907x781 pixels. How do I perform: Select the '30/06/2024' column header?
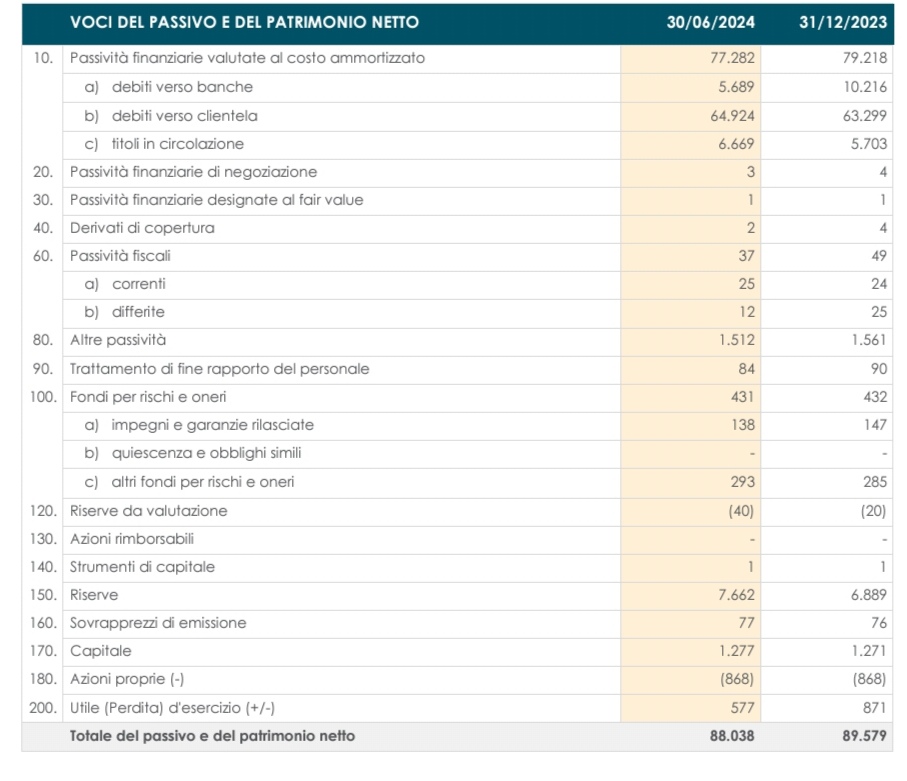710,22
